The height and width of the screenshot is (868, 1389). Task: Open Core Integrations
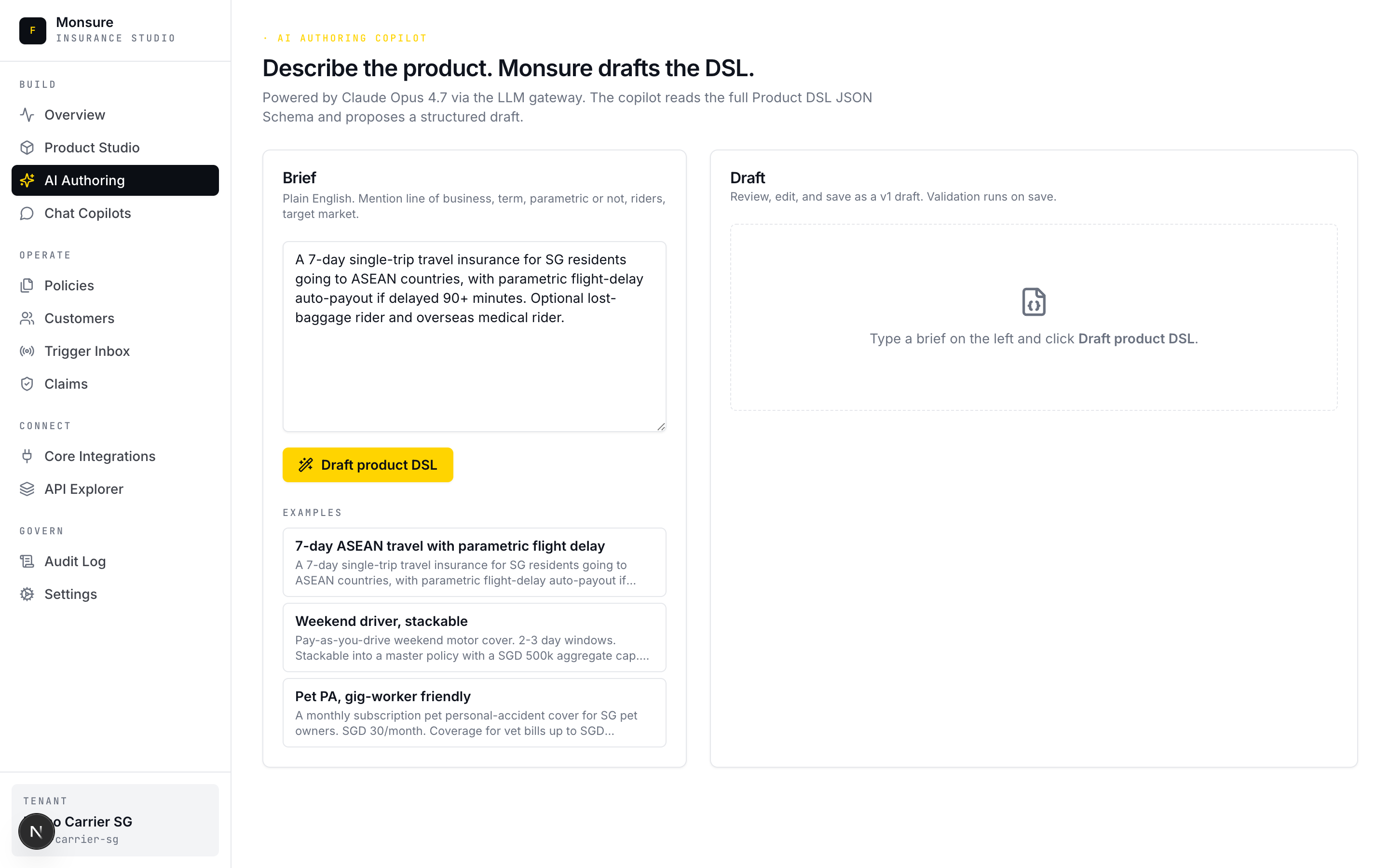[99, 456]
